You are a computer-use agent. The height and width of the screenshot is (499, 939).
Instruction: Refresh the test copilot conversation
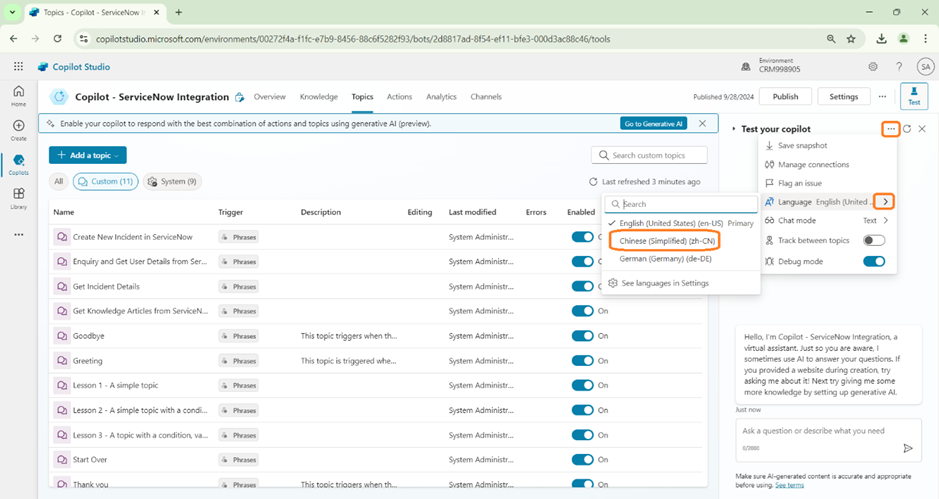(x=906, y=129)
